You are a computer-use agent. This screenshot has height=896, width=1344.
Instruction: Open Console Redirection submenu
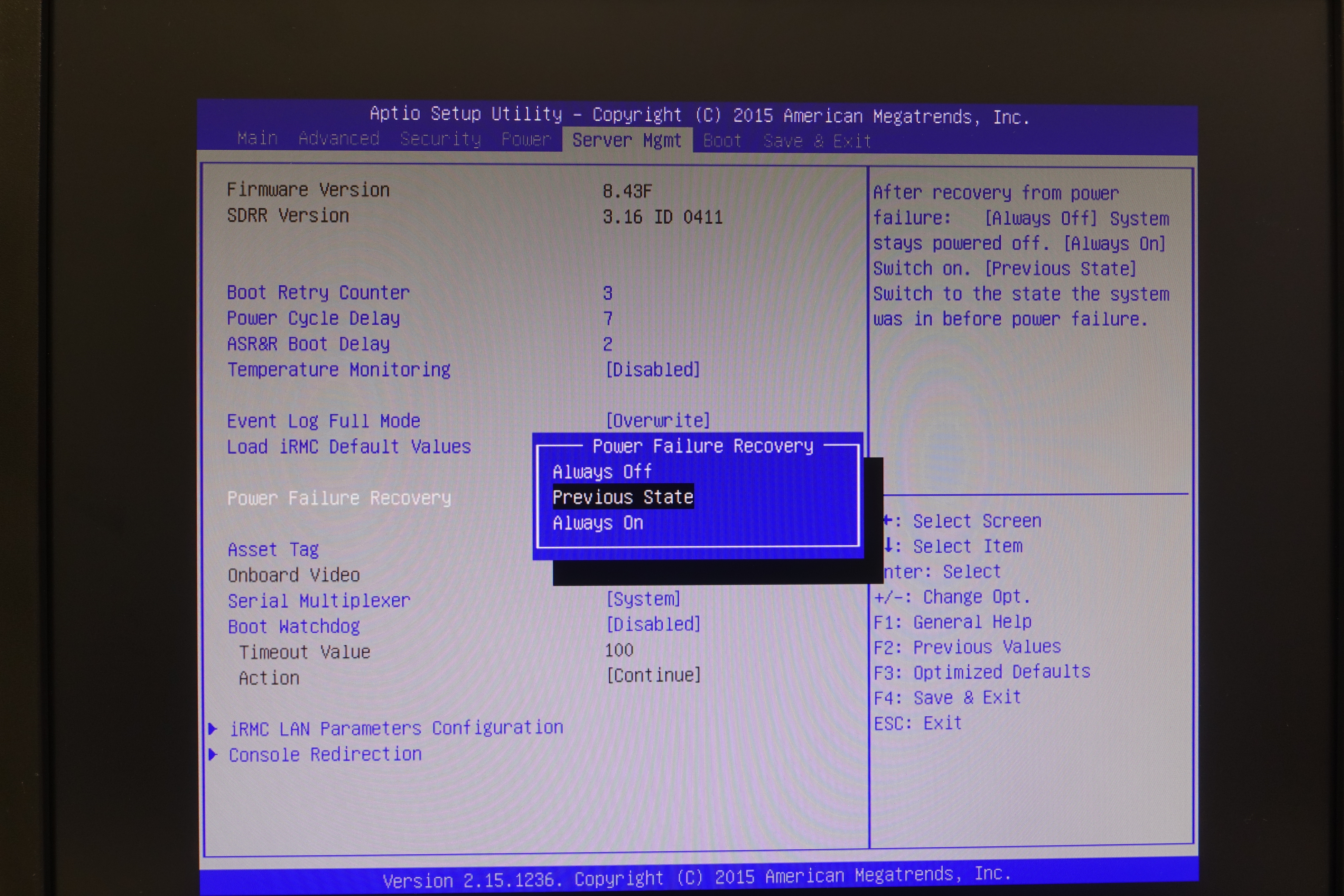pyautogui.click(x=325, y=754)
